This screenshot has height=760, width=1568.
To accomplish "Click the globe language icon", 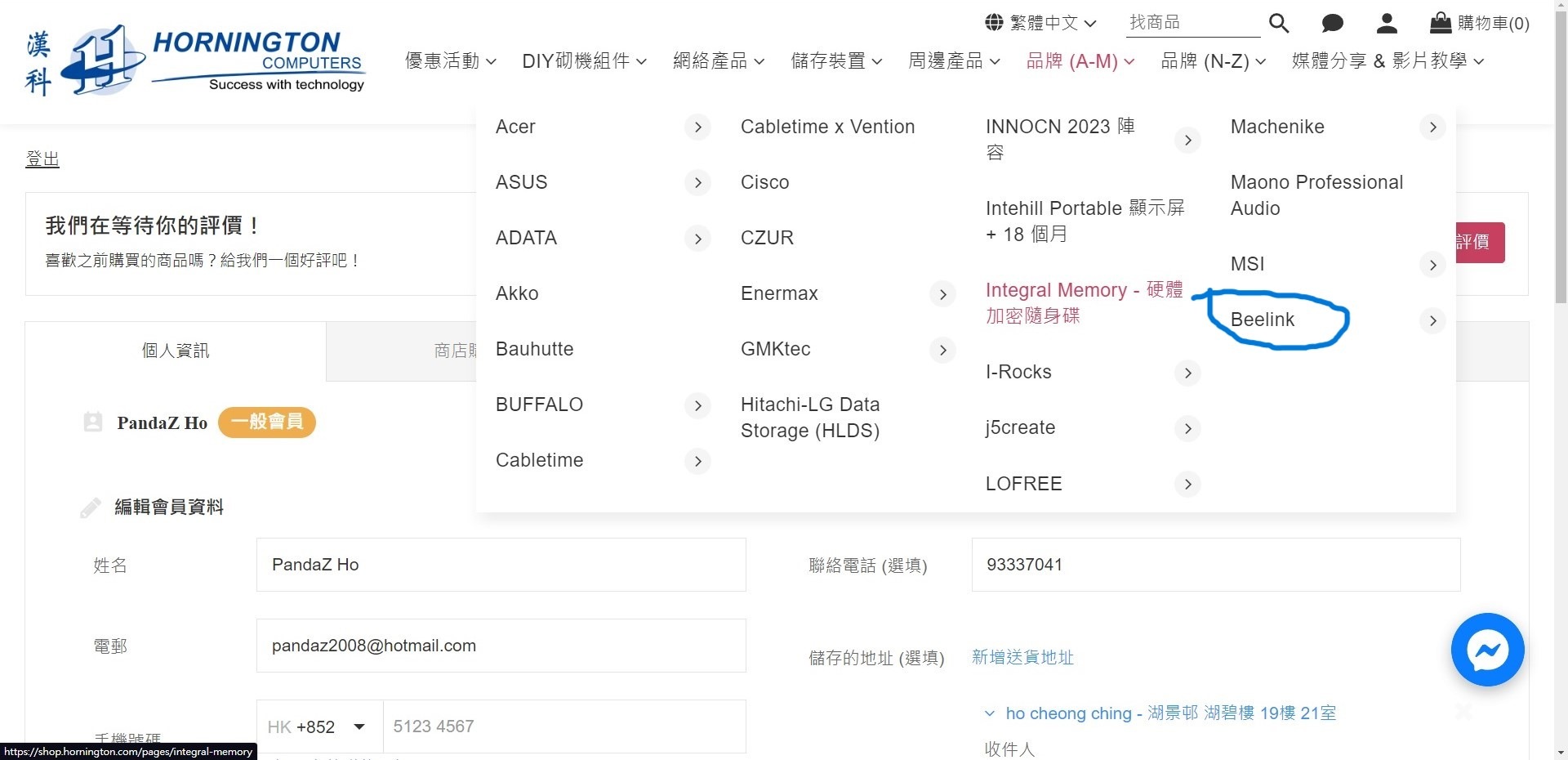I will tap(994, 22).
